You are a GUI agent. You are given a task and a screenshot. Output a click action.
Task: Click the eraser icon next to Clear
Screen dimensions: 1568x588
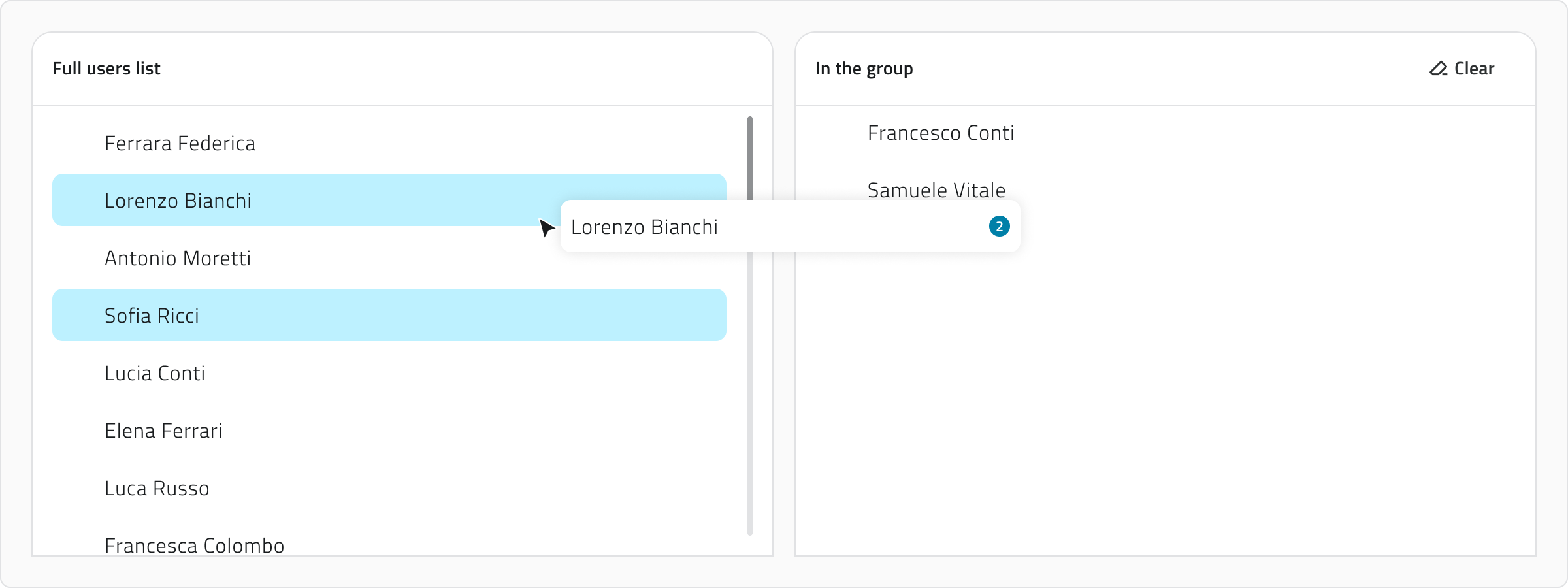1437,68
